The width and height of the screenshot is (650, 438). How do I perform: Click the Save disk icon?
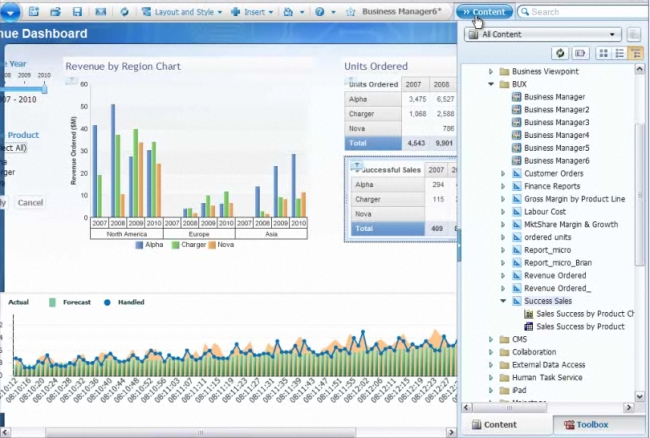click(x=77, y=12)
